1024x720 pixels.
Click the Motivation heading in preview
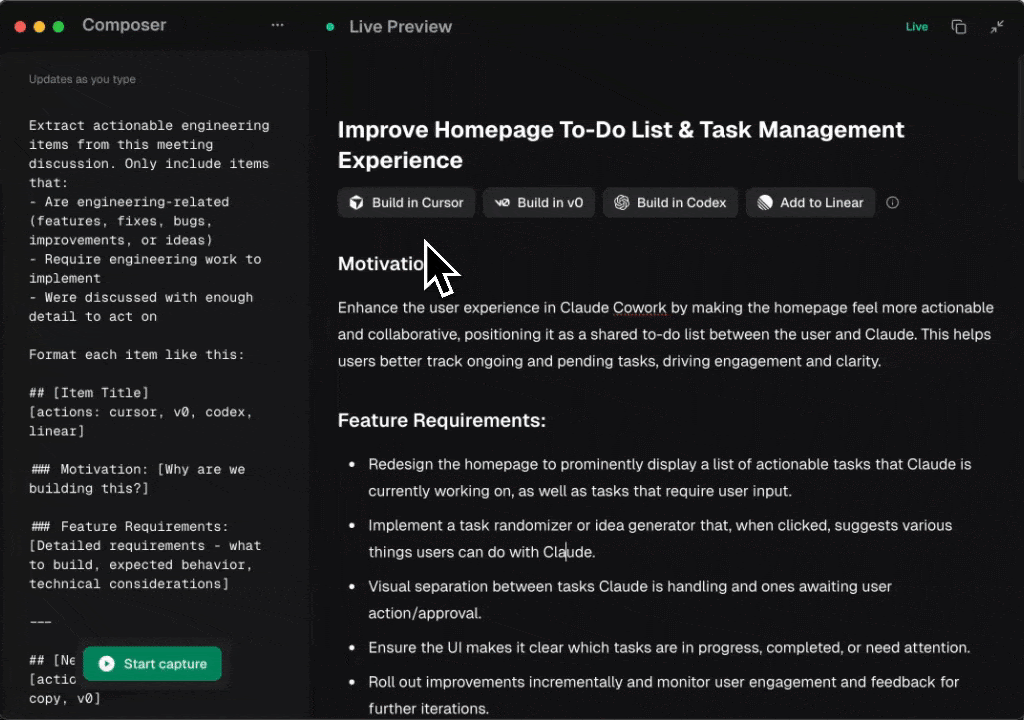pos(381,263)
